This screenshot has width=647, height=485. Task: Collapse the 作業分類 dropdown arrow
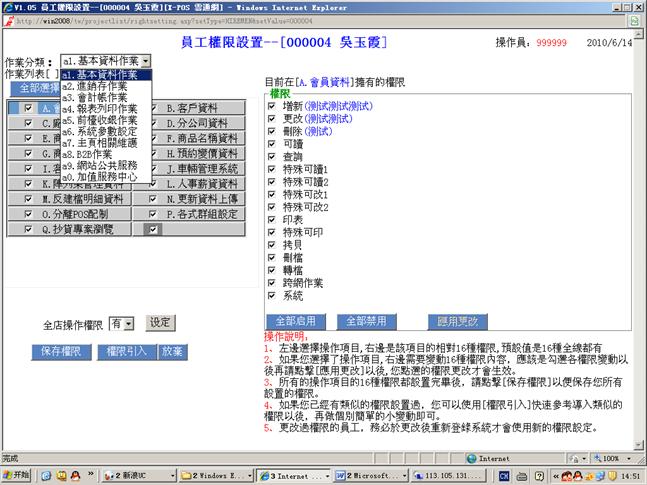pyautogui.click(x=146, y=61)
